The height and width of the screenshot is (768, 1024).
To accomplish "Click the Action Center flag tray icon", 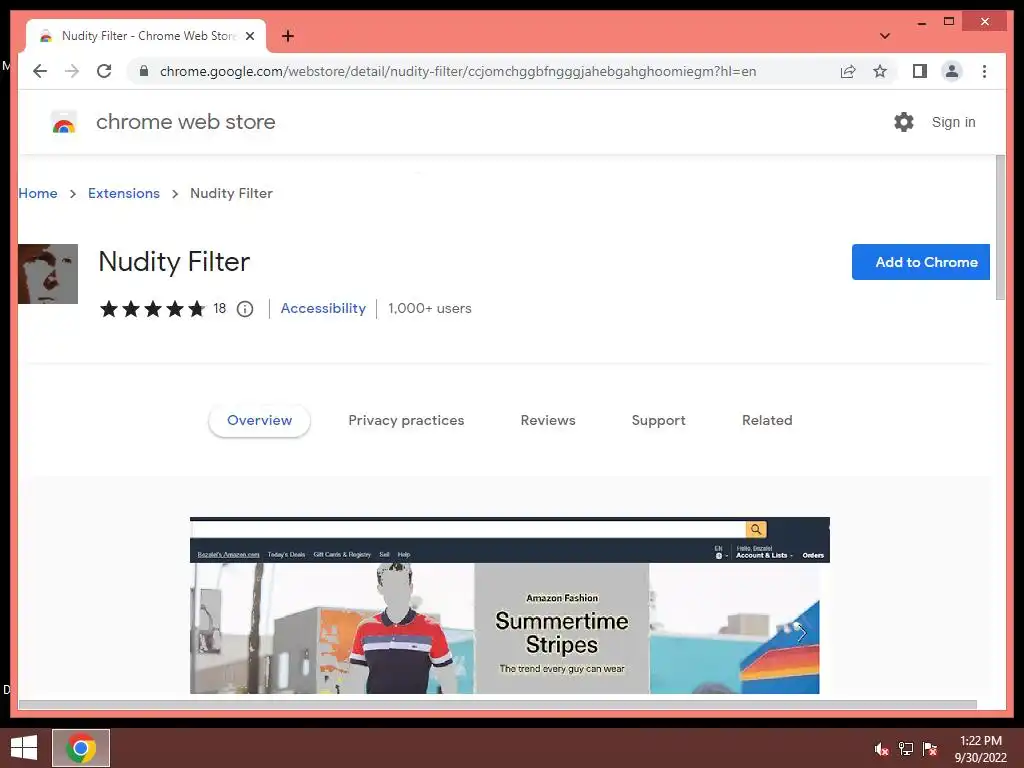I will pos(930,749).
